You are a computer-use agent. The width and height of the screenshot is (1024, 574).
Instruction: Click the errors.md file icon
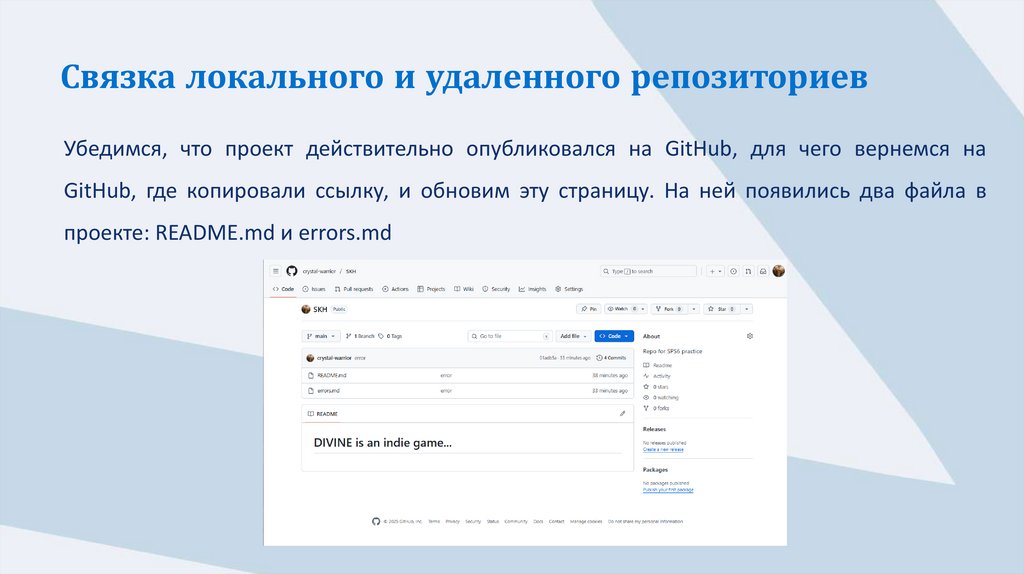pos(311,391)
